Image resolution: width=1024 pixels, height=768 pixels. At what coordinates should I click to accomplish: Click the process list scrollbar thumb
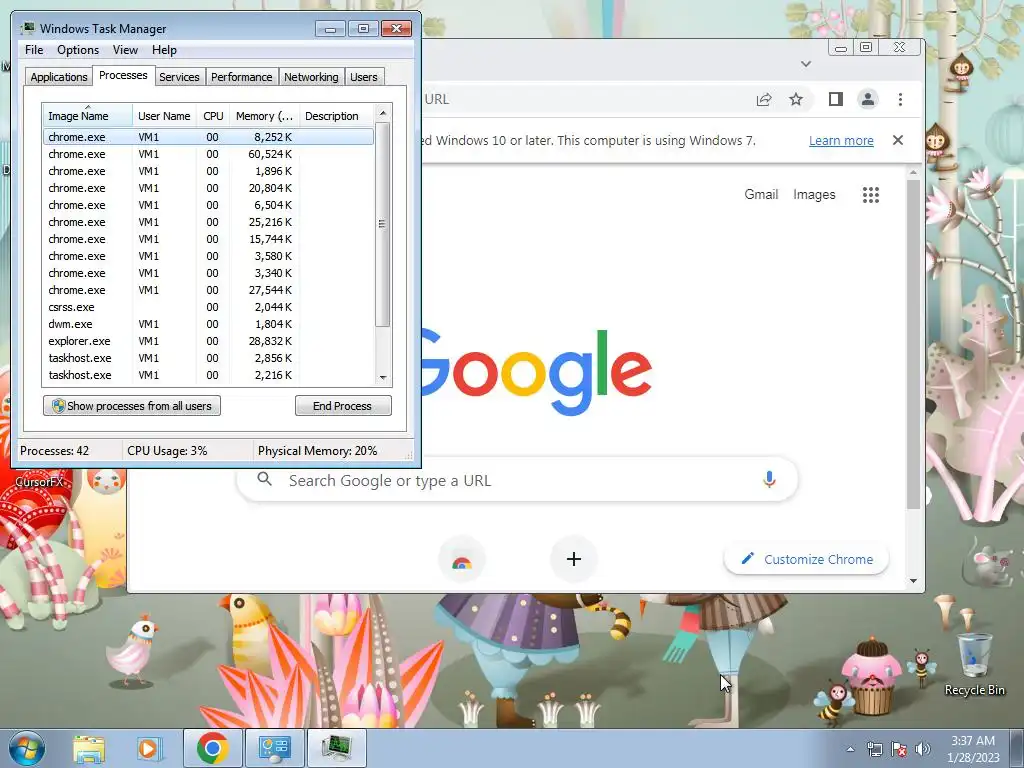pyautogui.click(x=383, y=224)
